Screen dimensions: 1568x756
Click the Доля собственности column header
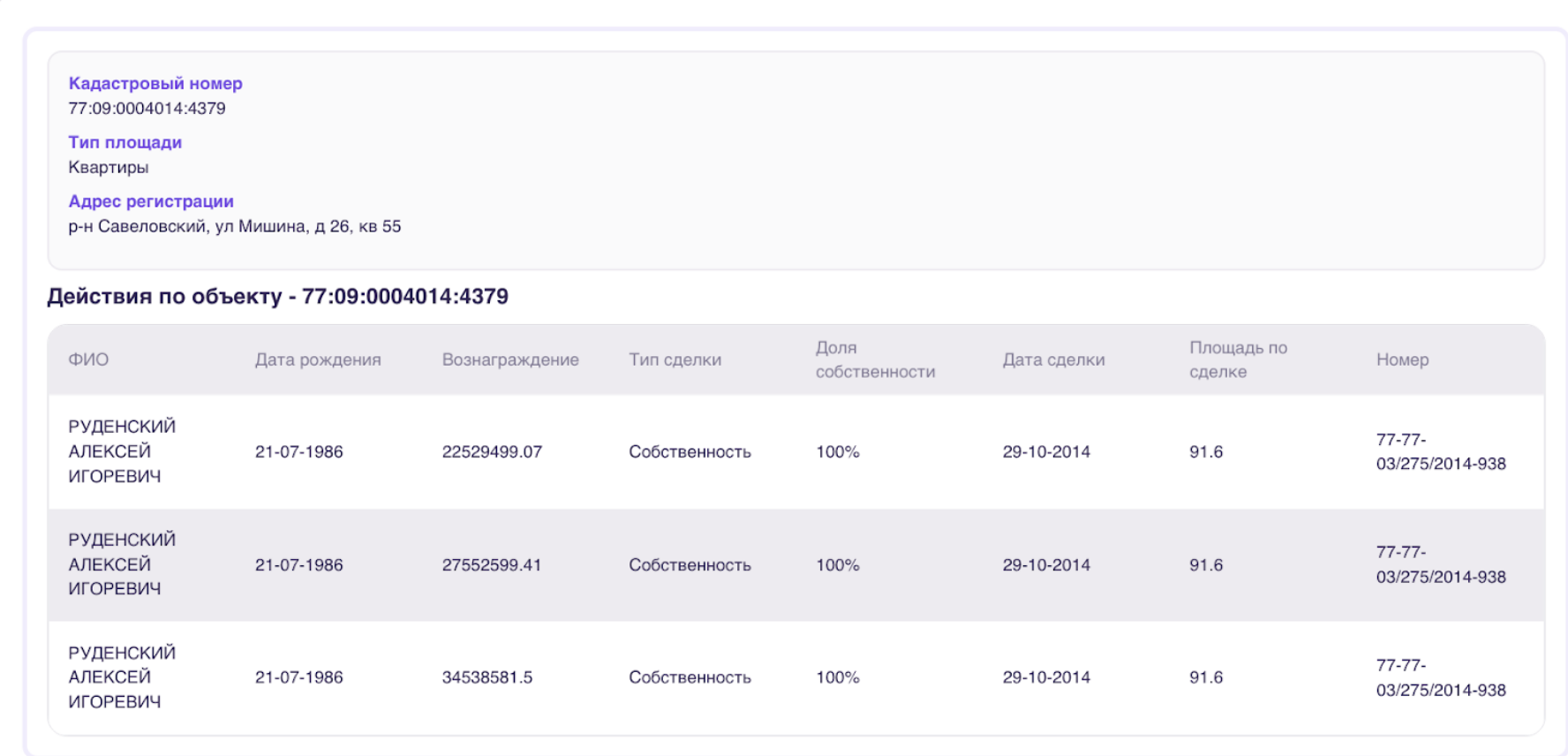click(x=875, y=359)
